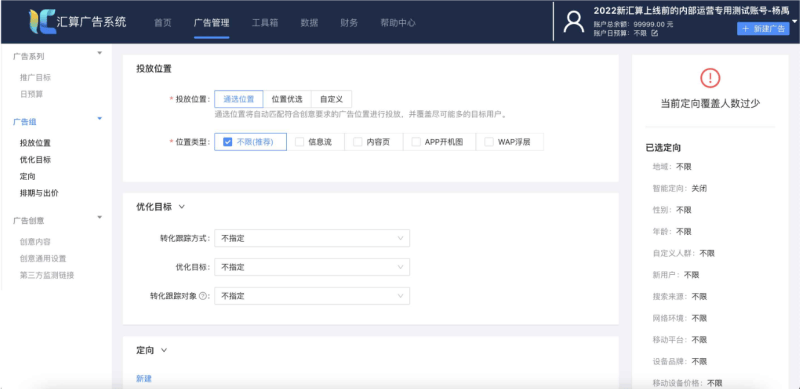800x389 pixels.
Task: Collapse the 广告系列 sidebar group
Action: (x=99, y=53)
